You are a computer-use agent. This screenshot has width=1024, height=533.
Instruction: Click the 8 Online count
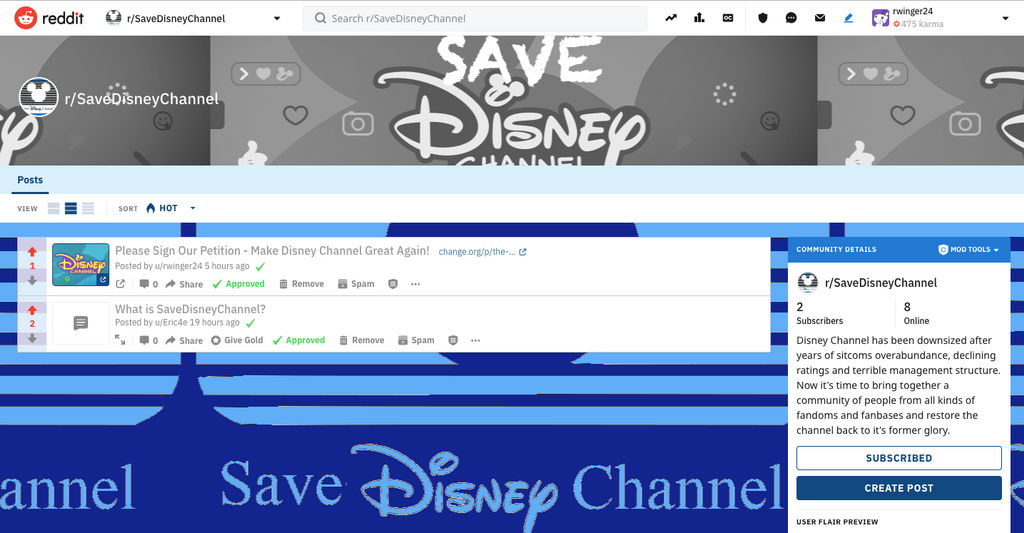click(x=916, y=314)
